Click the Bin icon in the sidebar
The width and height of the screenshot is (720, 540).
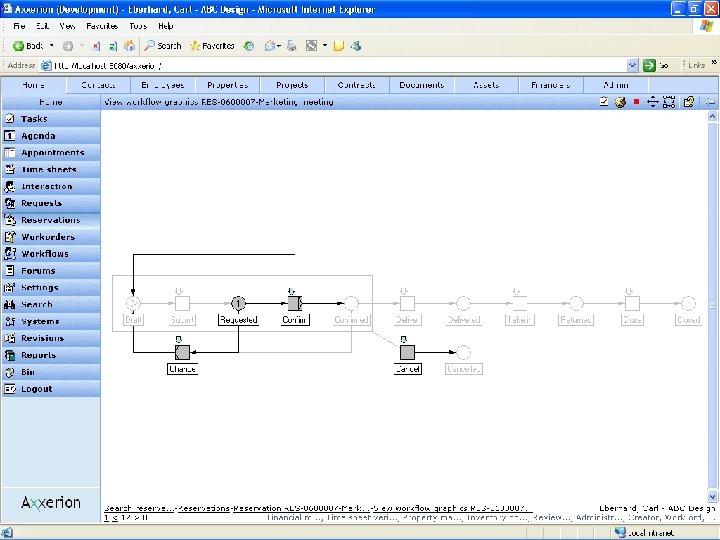10,372
